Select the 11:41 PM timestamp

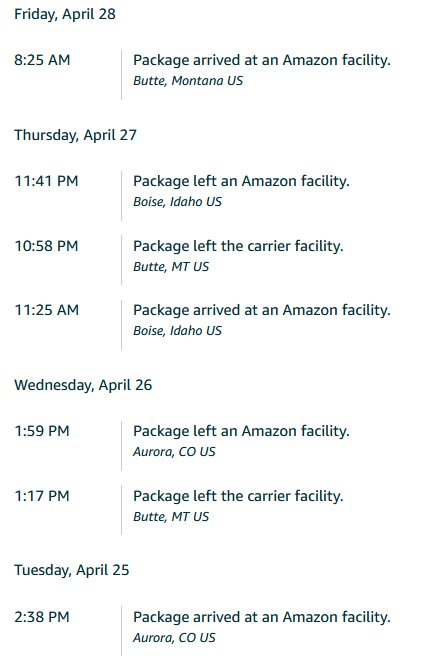(46, 181)
